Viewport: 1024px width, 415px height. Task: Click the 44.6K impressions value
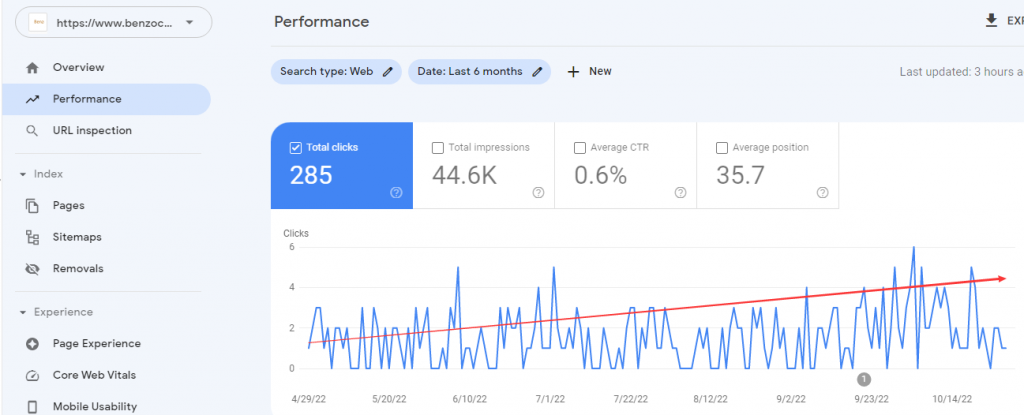[464, 175]
